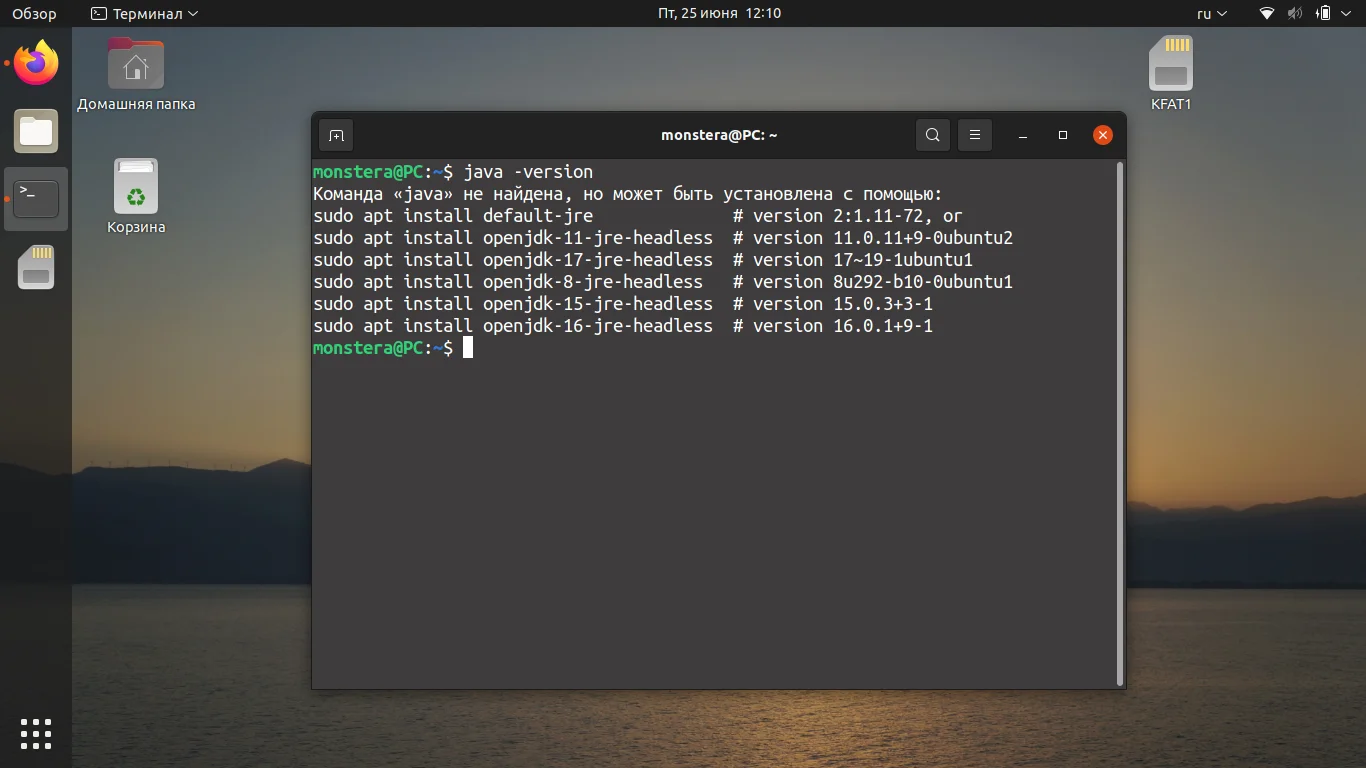The height and width of the screenshot is (768, 1366).
Task: Close the monstera@PC terminal window
Action: 1103,135
